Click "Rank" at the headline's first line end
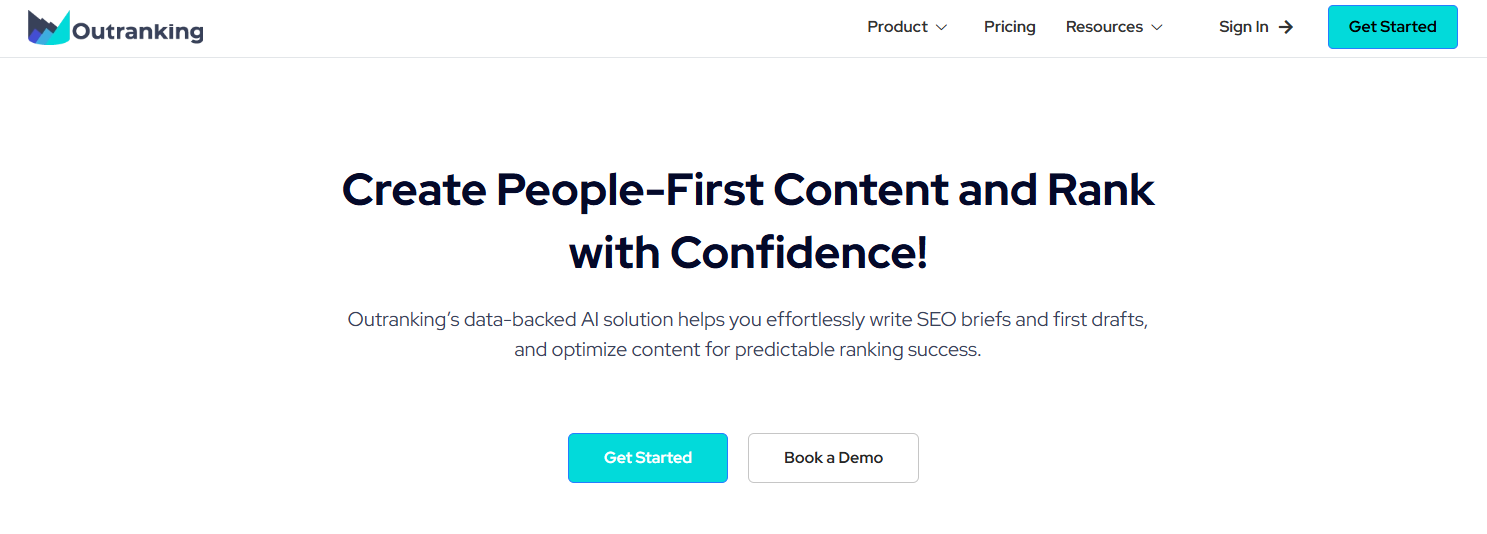The height and width of the screenshot is (534, 1487). (1100, 189)
